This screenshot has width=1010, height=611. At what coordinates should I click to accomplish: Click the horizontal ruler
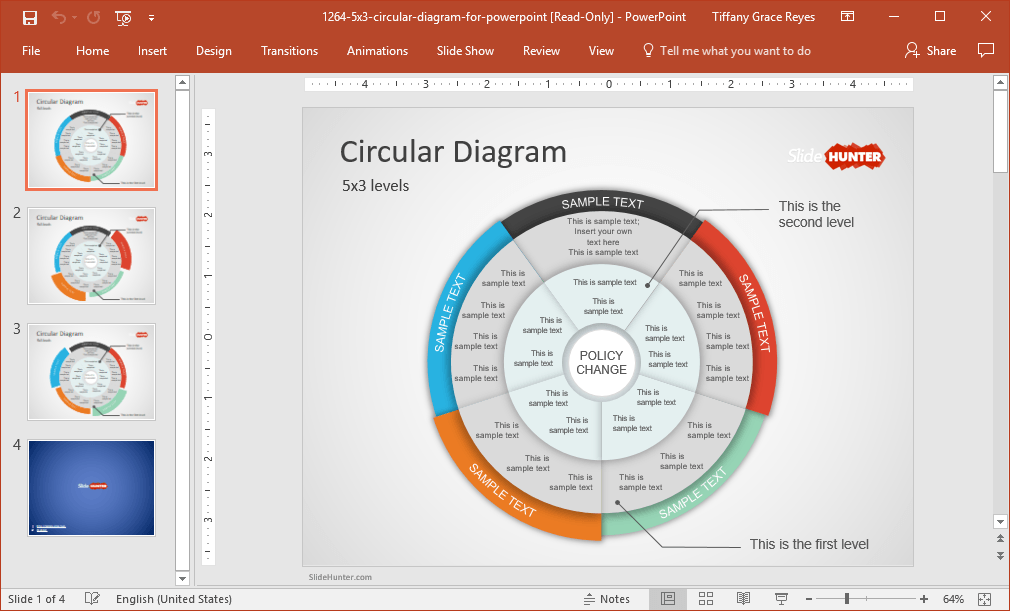point(609,84)
